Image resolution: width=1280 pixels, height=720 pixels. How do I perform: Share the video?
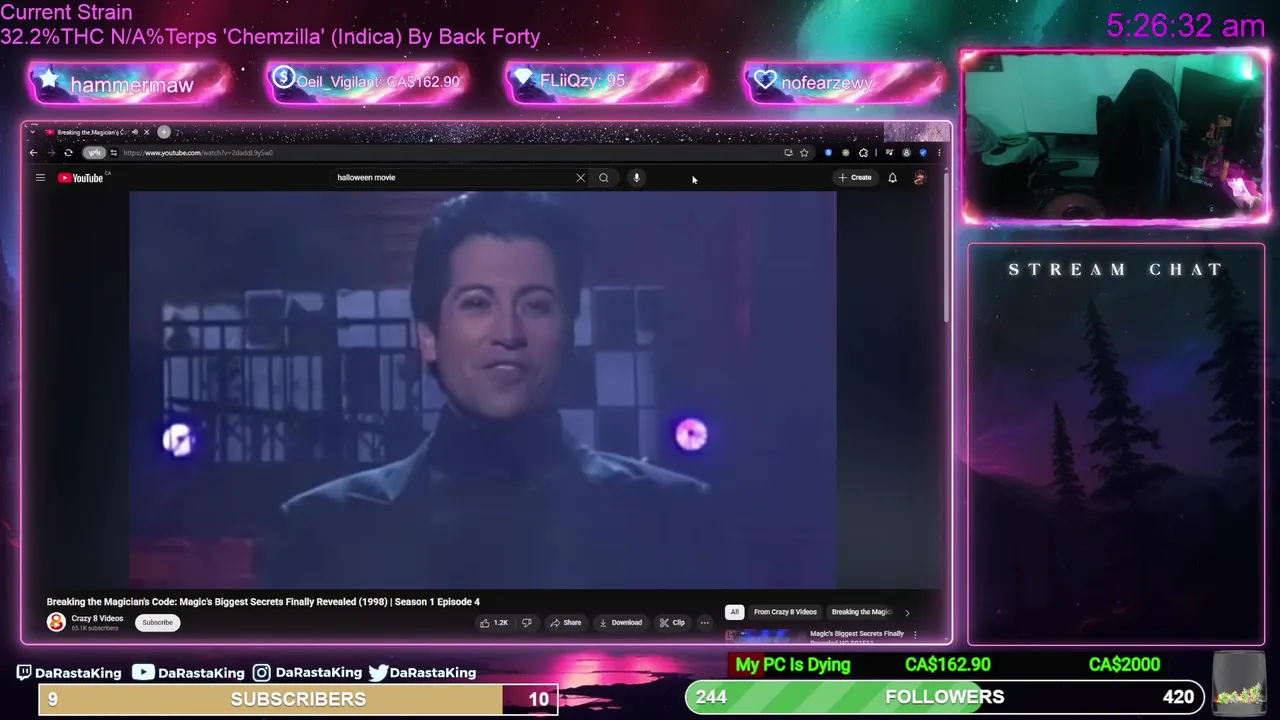coord(566,623)
